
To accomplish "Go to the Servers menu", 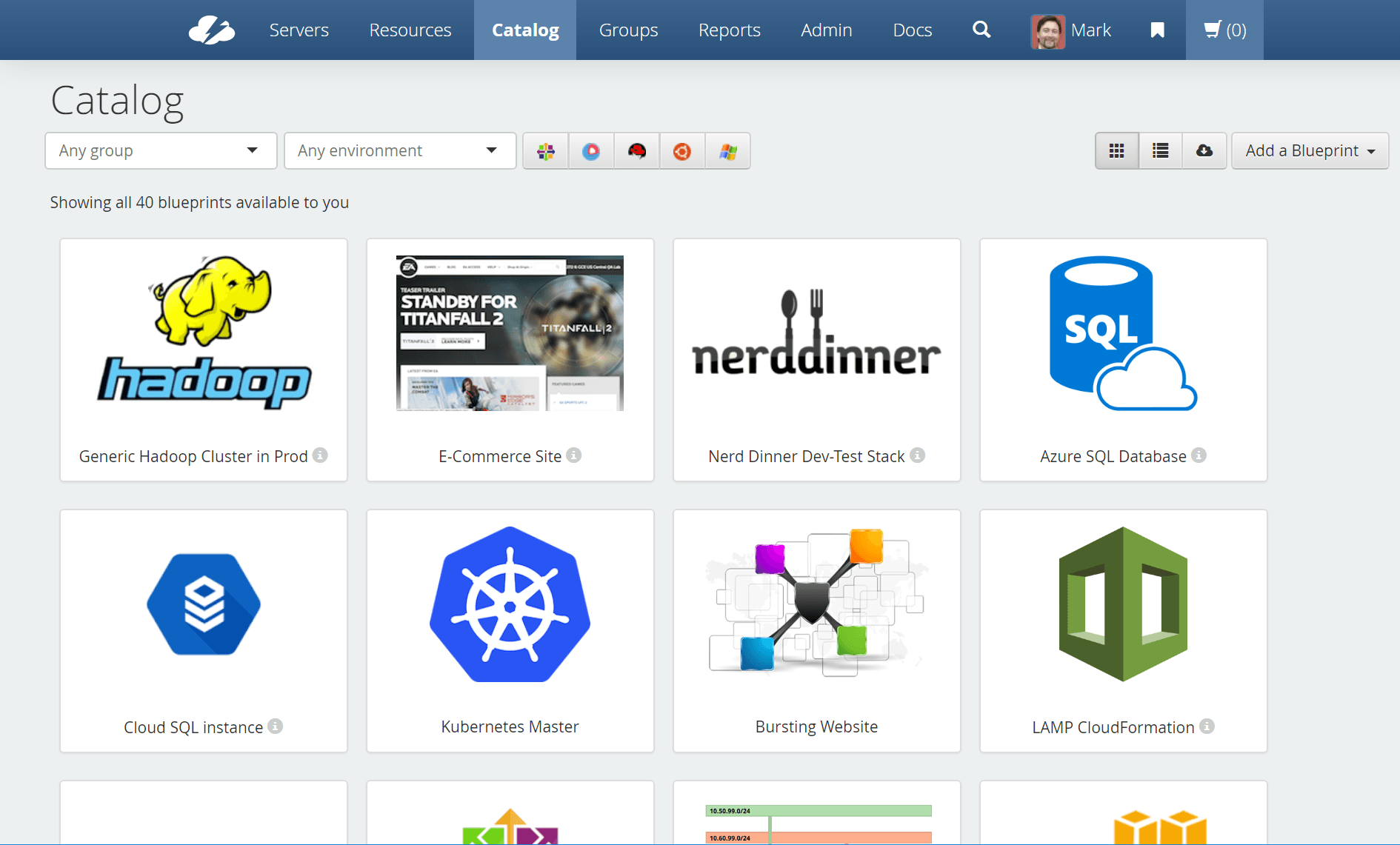I will click(299, 30).
